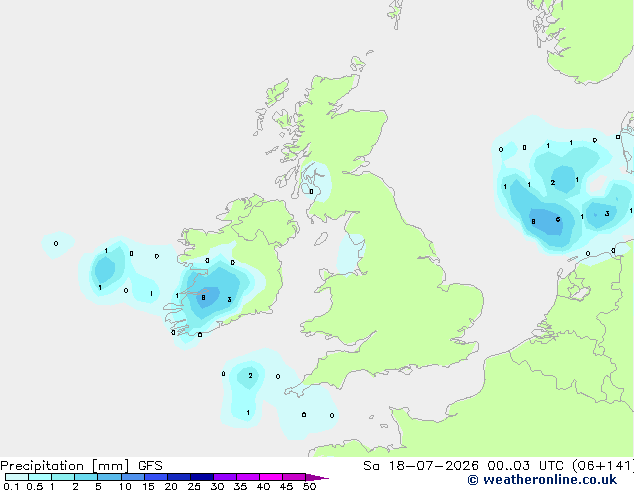Viewport: 634px width, 490px height.
Task: Click the 'Precipitation [mm] GFS' title text
Action: 81,466
